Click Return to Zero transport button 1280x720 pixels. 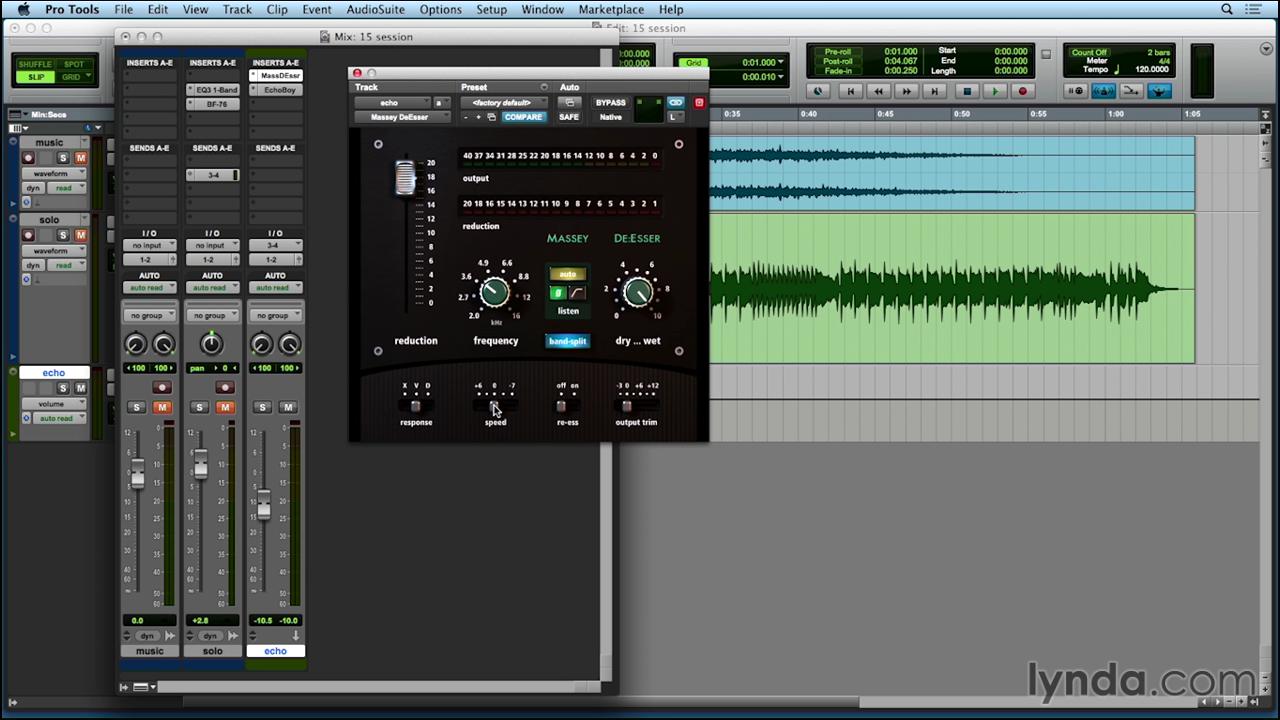[850, 91]
